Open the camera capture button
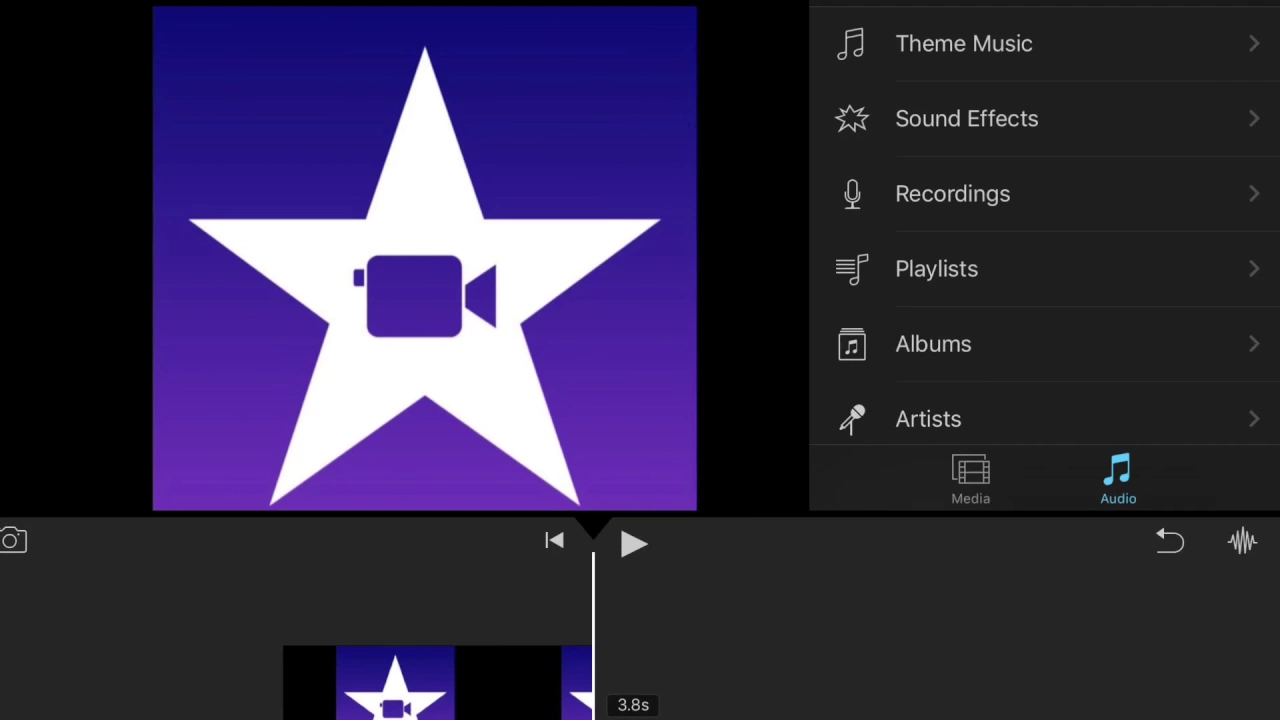The image size is (1280, 720). point(12,541)
